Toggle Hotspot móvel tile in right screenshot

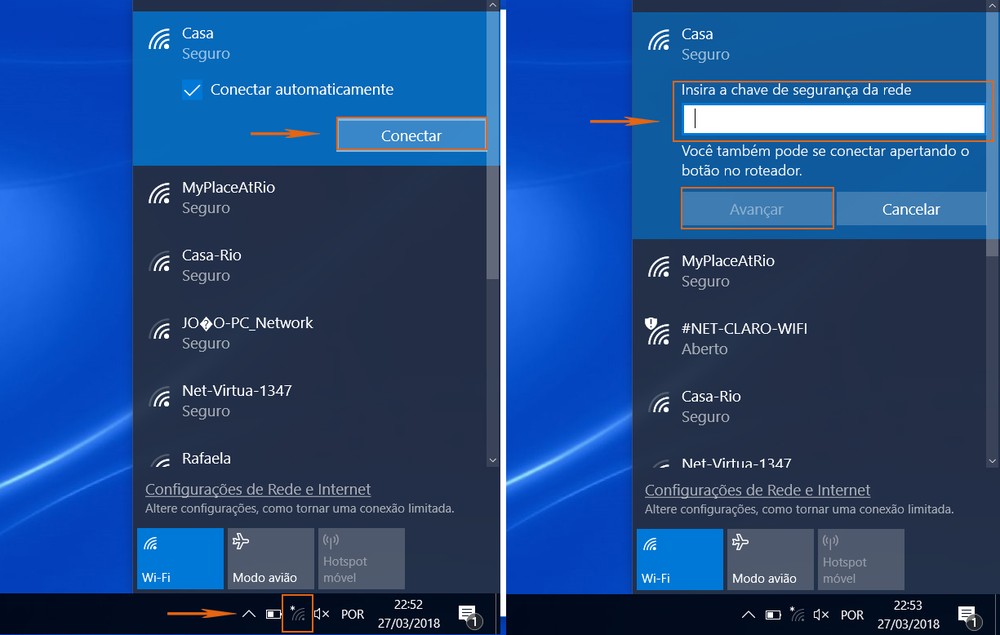click(860, 559)
